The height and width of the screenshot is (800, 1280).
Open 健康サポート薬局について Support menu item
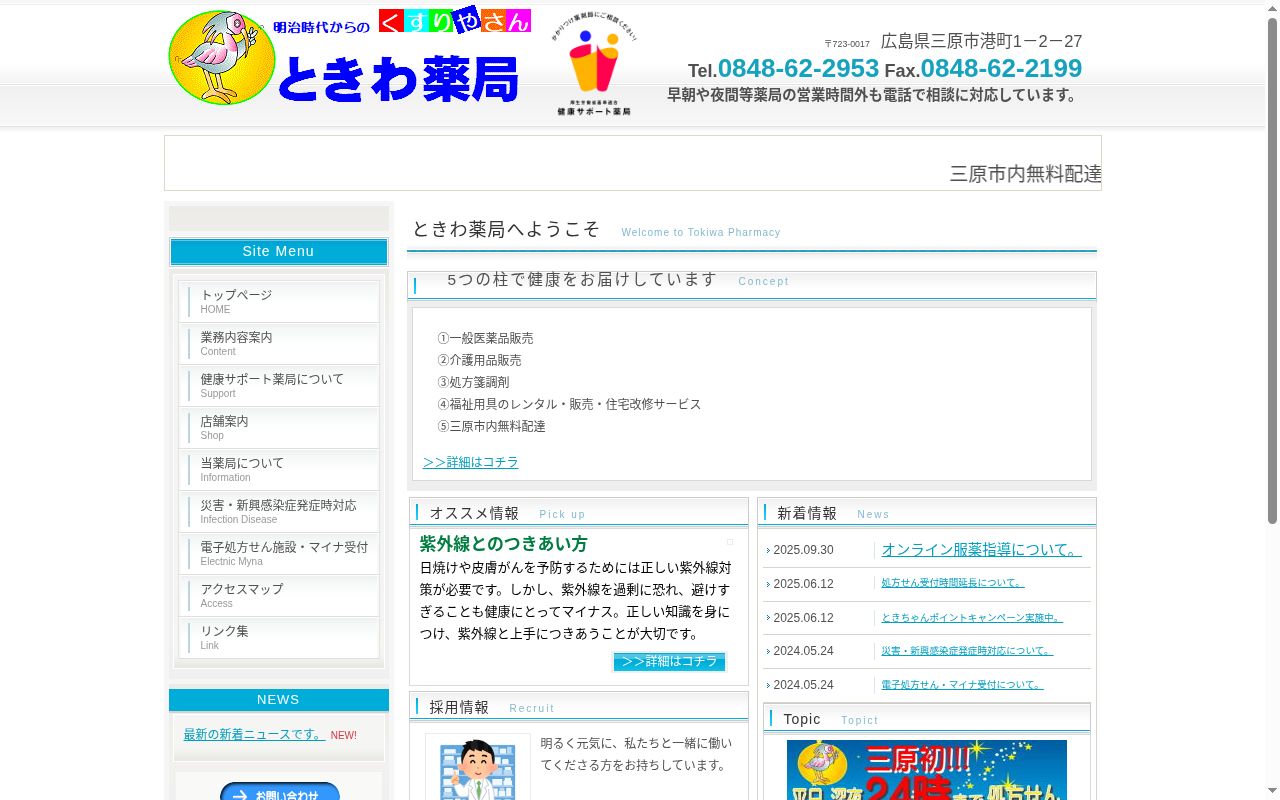(x=279, y=385)
